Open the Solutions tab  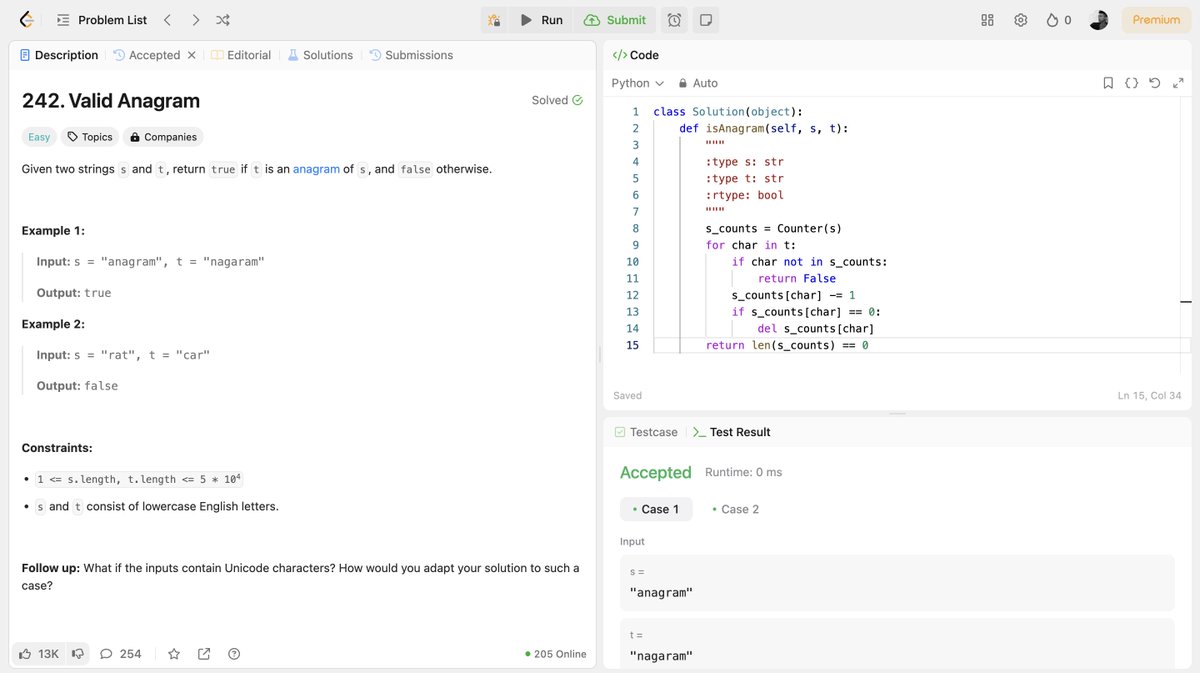tap(320, 55)
